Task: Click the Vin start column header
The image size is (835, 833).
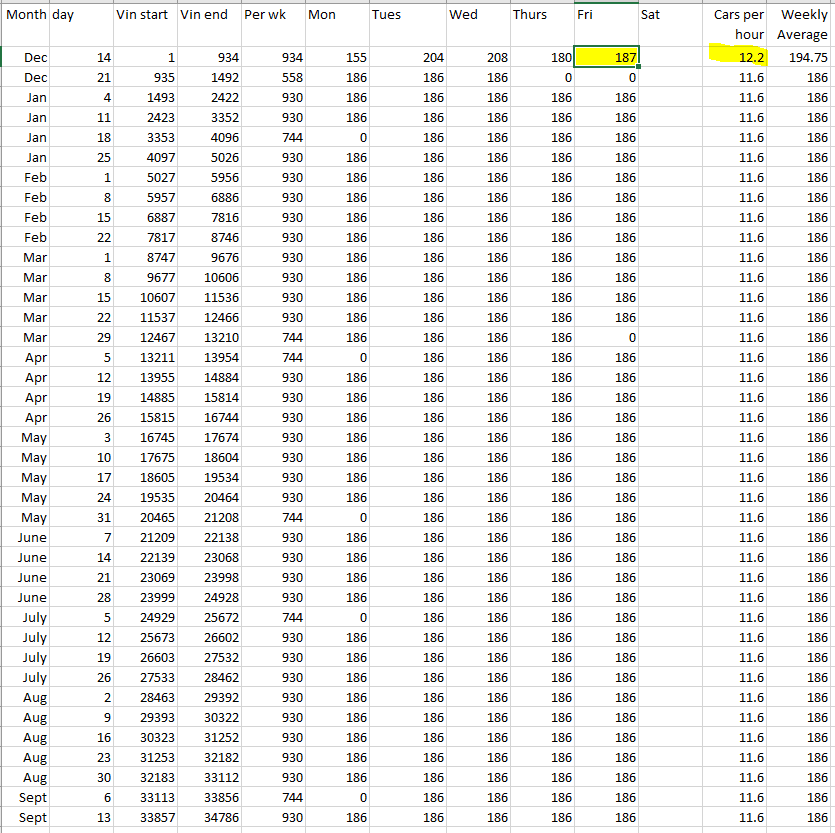Action: click(x=142, y=15)
